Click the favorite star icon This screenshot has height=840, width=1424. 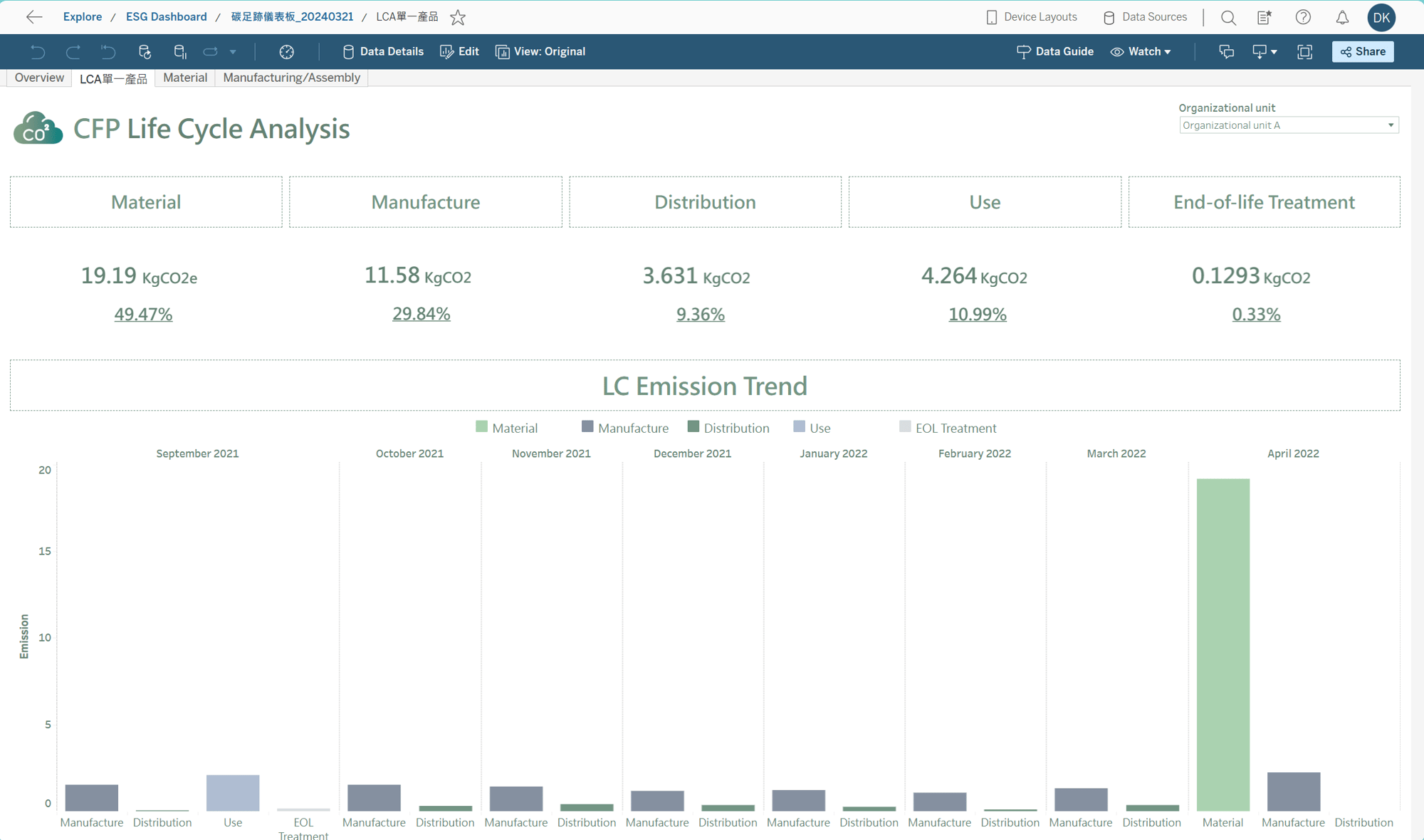[458, 17]
